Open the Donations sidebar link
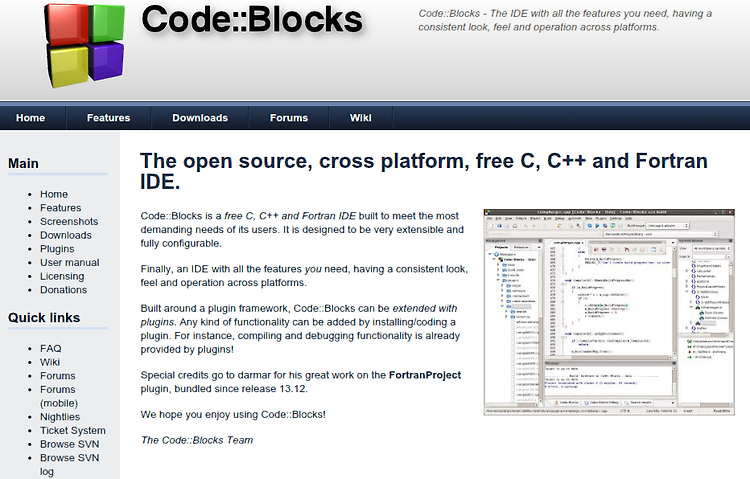Viewport: 750px width, 479px height. (64, 290)
